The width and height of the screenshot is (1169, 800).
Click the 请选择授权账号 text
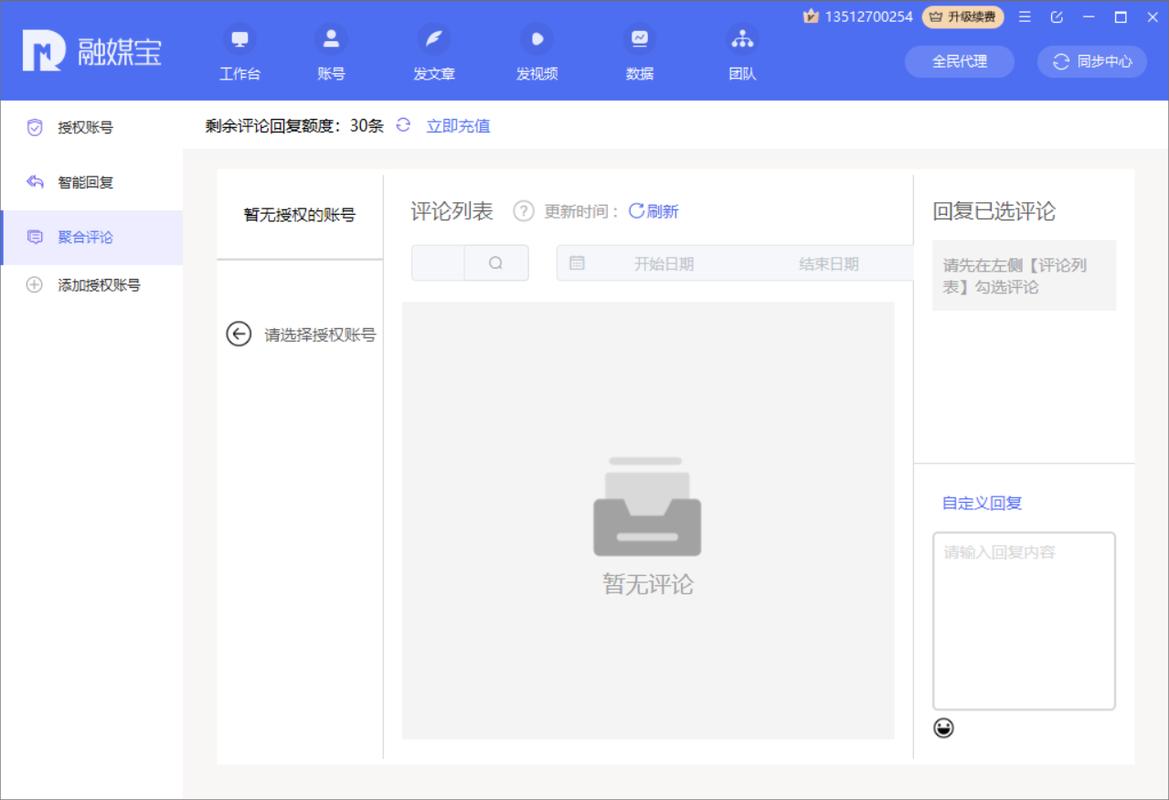pos(320,335)
